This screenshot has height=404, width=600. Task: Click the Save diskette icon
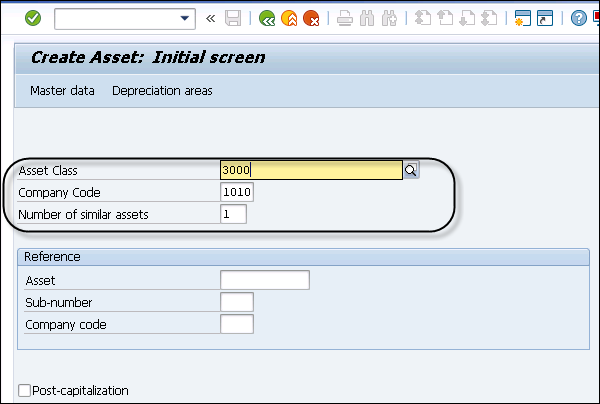[x=233, y=18]
